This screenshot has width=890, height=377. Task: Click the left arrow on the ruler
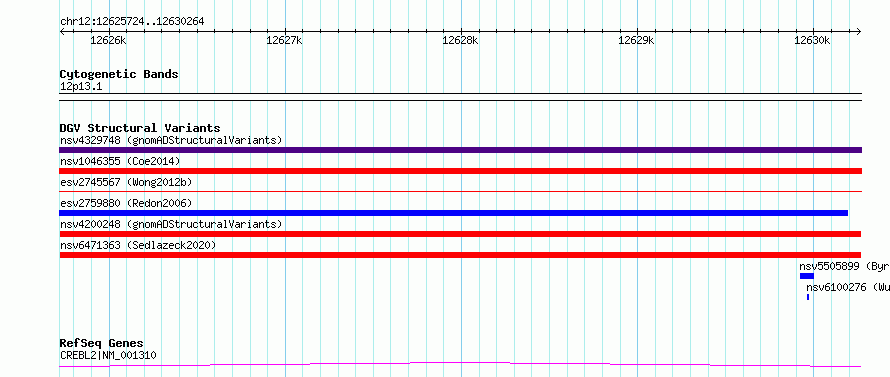click(62, 32)
